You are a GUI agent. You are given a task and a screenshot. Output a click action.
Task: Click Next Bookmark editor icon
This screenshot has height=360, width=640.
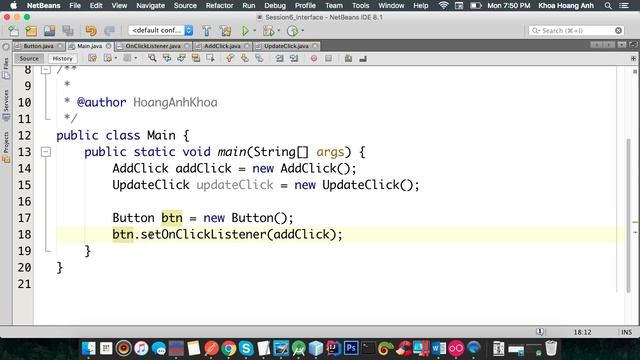pos(244,58)
